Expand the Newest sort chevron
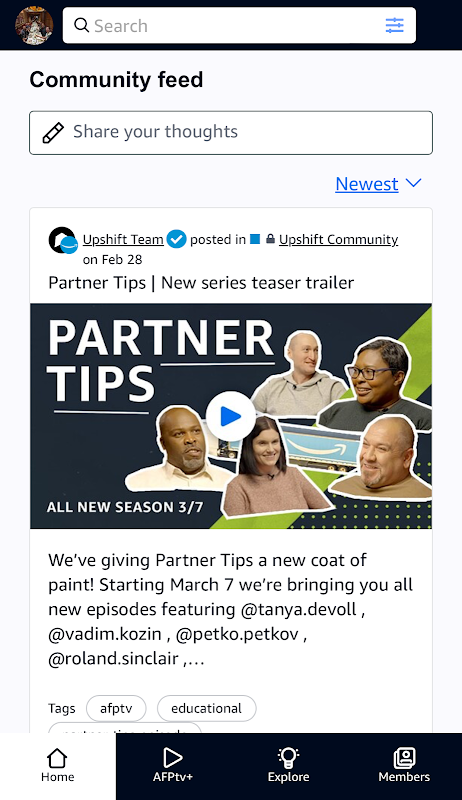The image size is (462, 800). (414, 183)
